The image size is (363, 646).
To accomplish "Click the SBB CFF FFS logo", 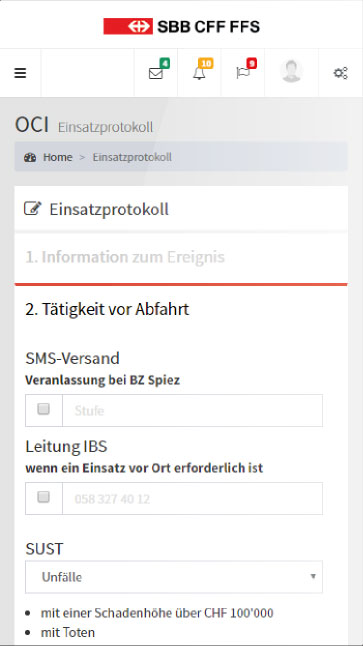I will (182, 26).
